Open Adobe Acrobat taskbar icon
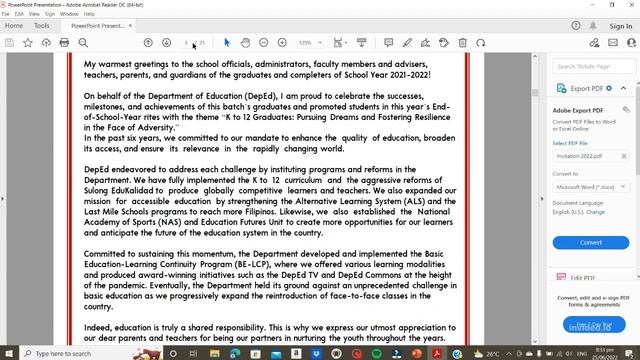640x360 pixels. tap(437, 353)
